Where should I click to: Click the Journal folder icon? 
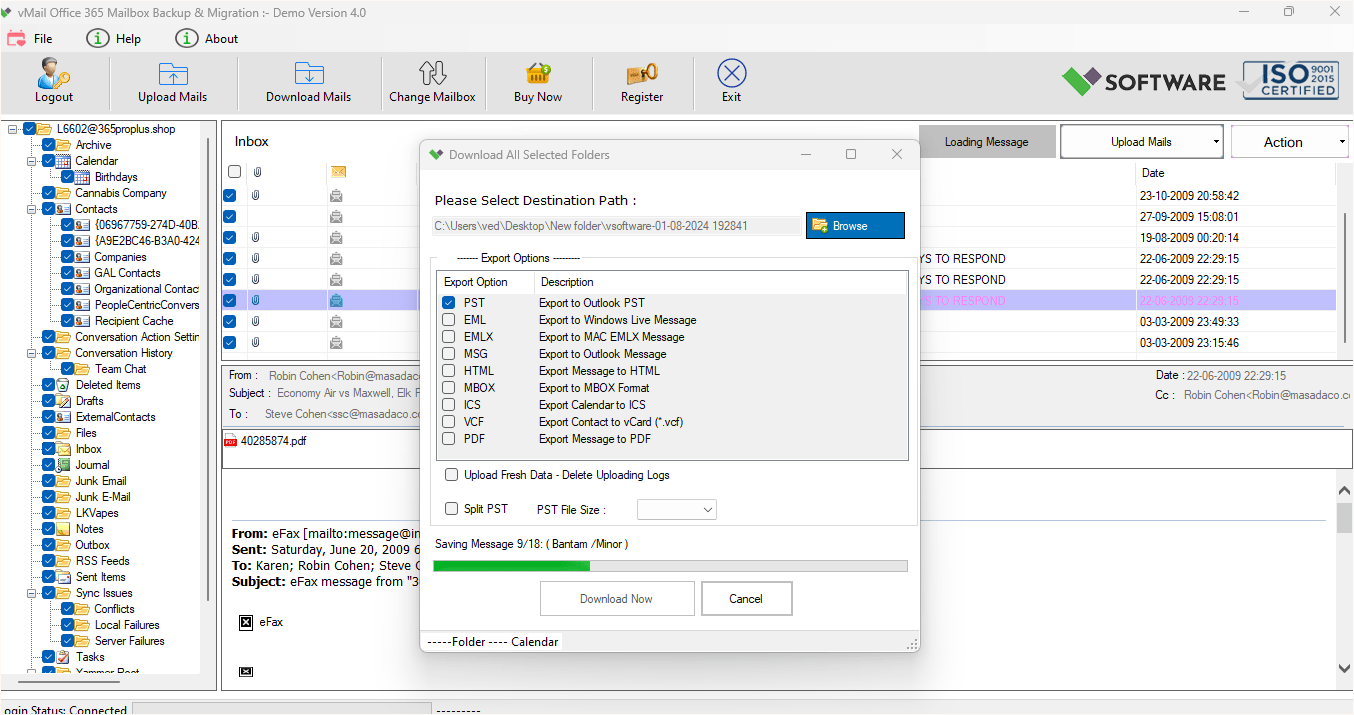pos(64,465)
